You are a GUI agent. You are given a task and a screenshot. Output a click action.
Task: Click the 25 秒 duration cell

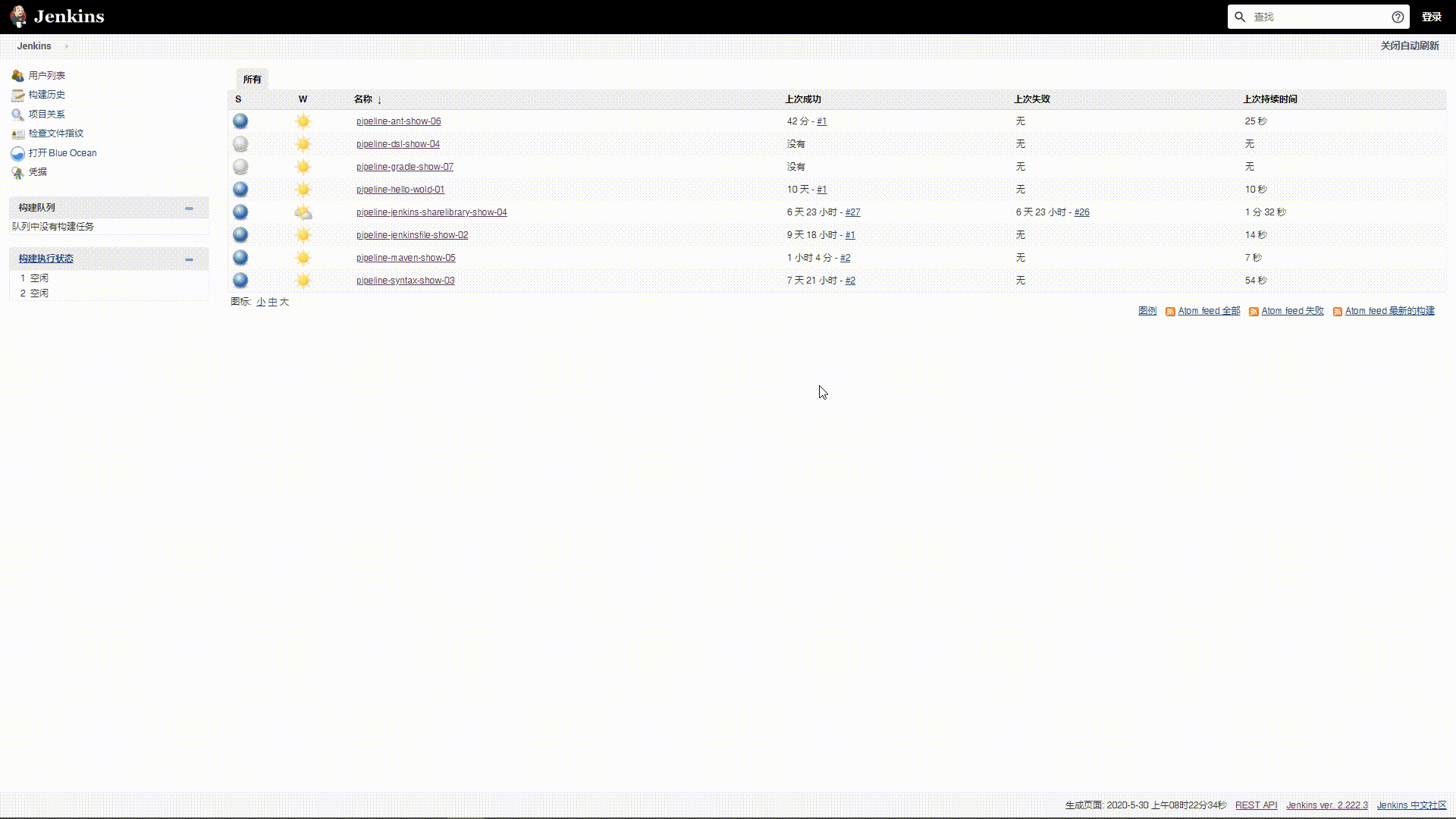click(1256, 121)
